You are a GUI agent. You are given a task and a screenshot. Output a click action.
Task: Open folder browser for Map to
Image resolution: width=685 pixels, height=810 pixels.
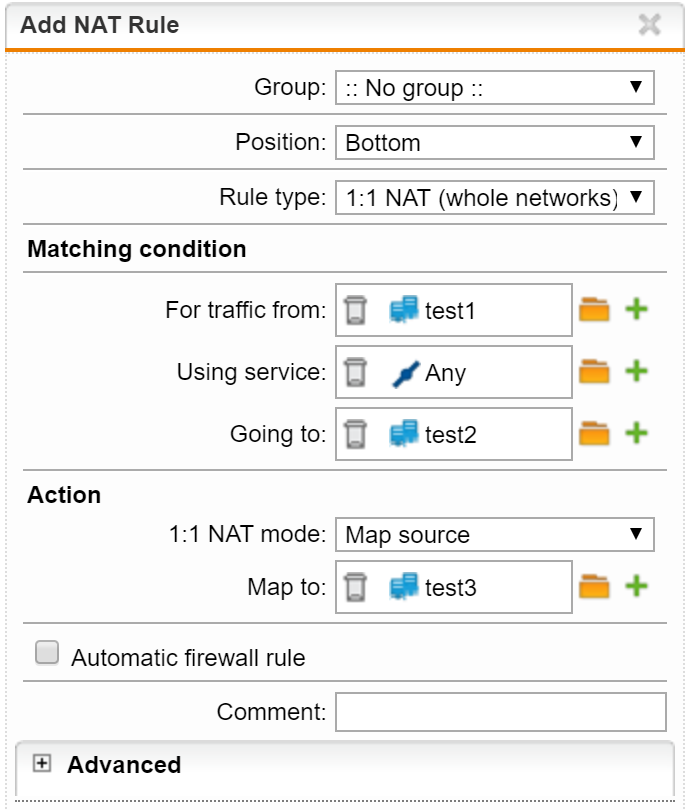(x=594, y=586)
